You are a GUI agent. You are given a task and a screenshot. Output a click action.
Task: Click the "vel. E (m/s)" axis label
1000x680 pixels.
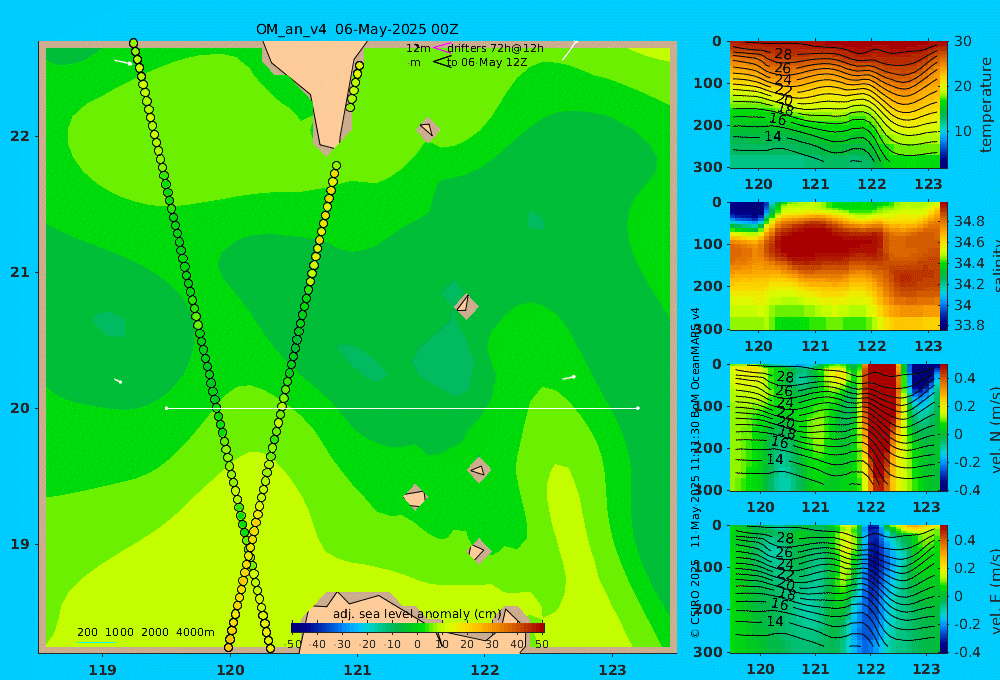[994, 589]
